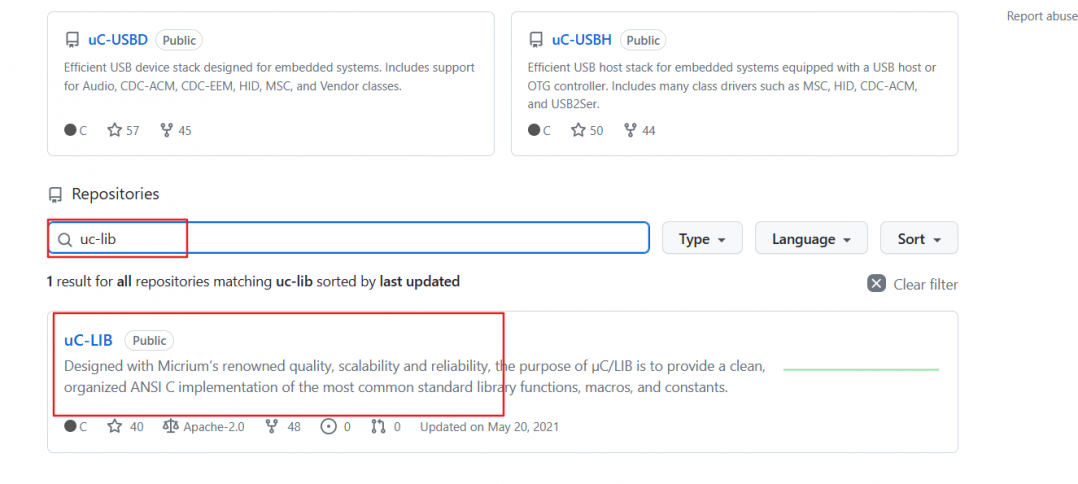1078x484 pixels.
Task: Click the star icon on uC-USBH card
Action: pyautogui.click(x=578, y=130)
